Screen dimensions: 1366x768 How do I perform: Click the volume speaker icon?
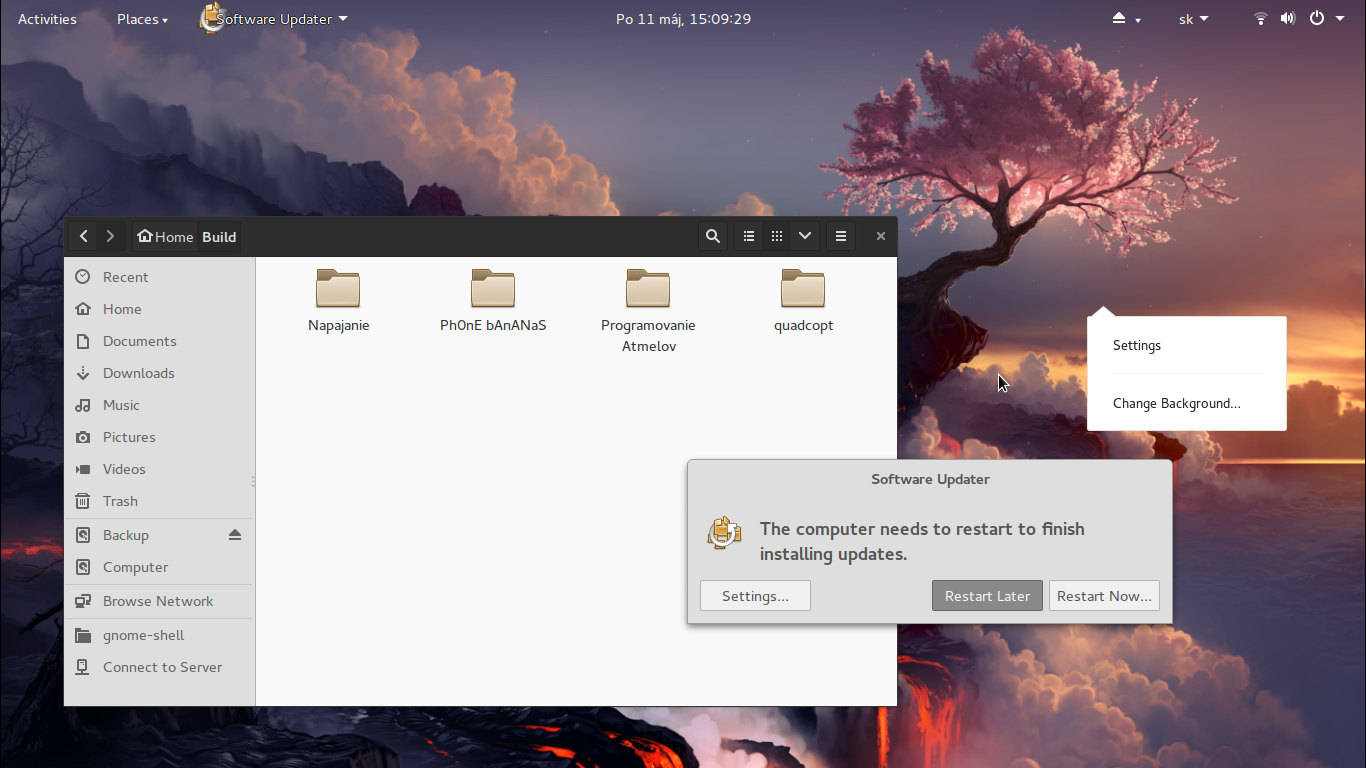(1287, 19)
